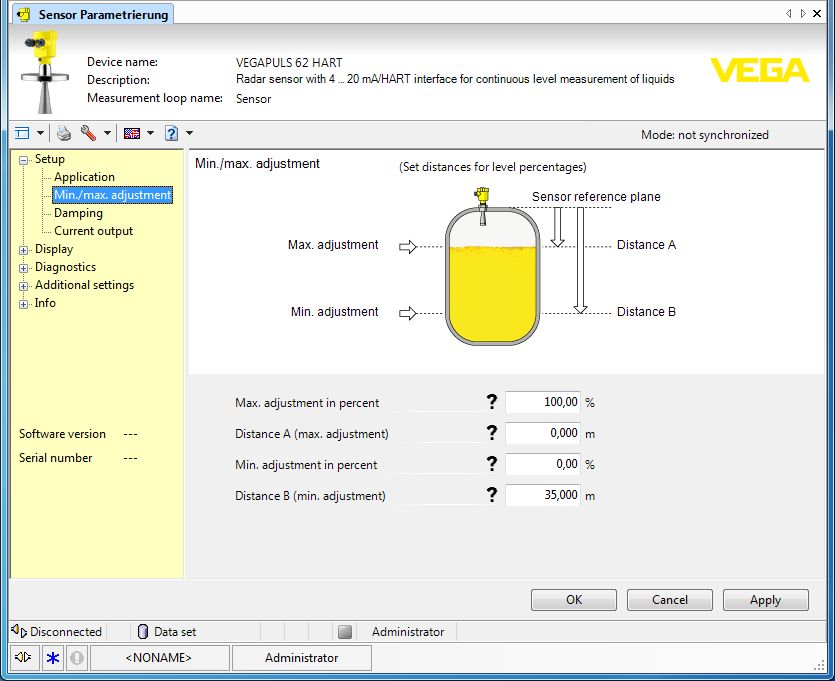The width and height of the screenshot is (835, 681).
Task: Click the Min. adjustment arrow icon in diagram
Action: click(x=407, y=313)
